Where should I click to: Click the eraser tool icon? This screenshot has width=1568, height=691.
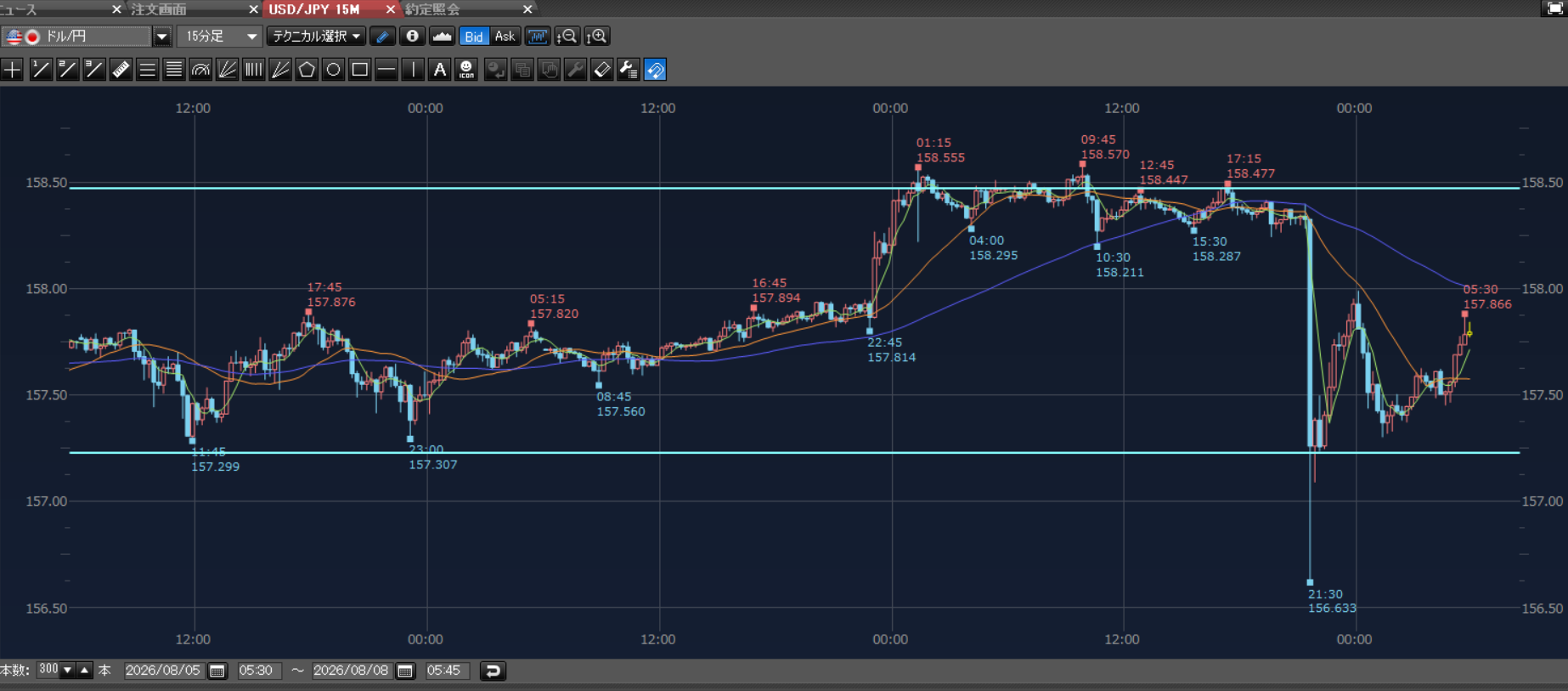602,70
